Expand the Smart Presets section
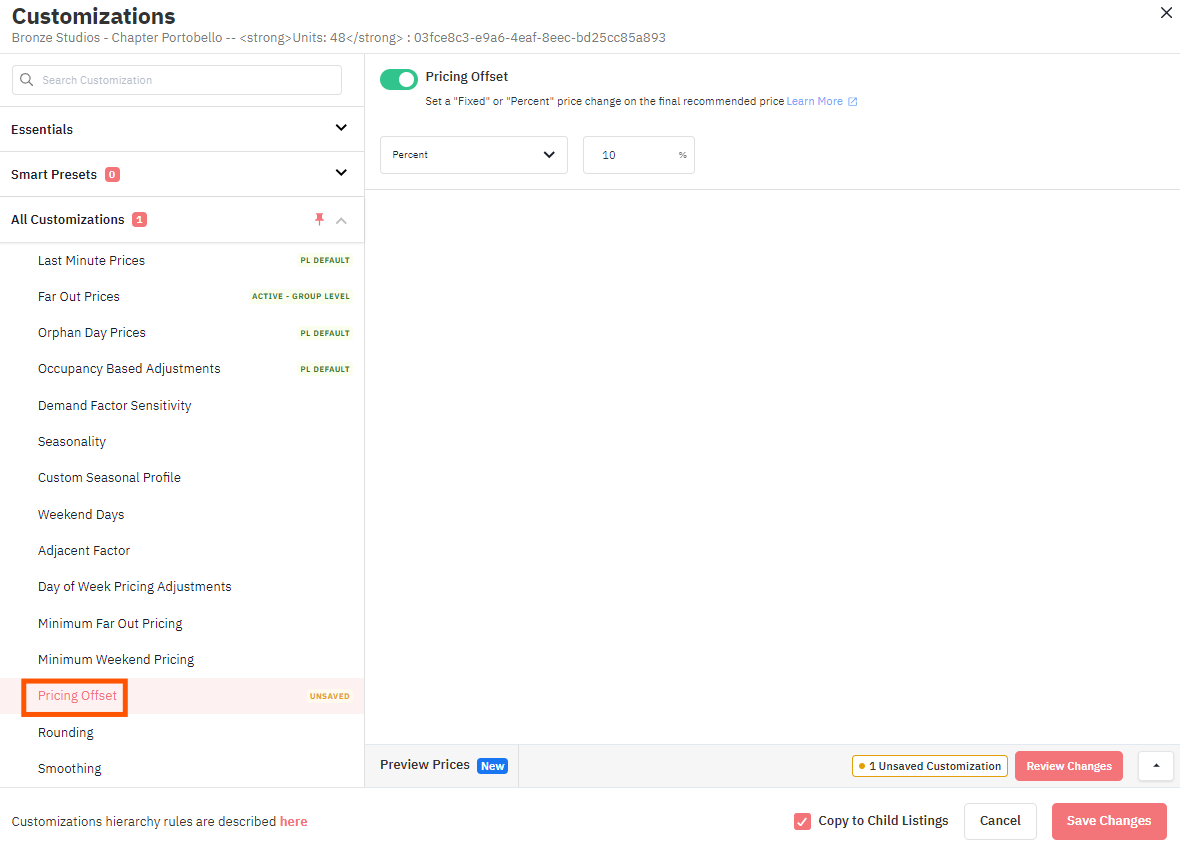The height and width of the screenshot is (843, 1180). [x=182, y=175]
